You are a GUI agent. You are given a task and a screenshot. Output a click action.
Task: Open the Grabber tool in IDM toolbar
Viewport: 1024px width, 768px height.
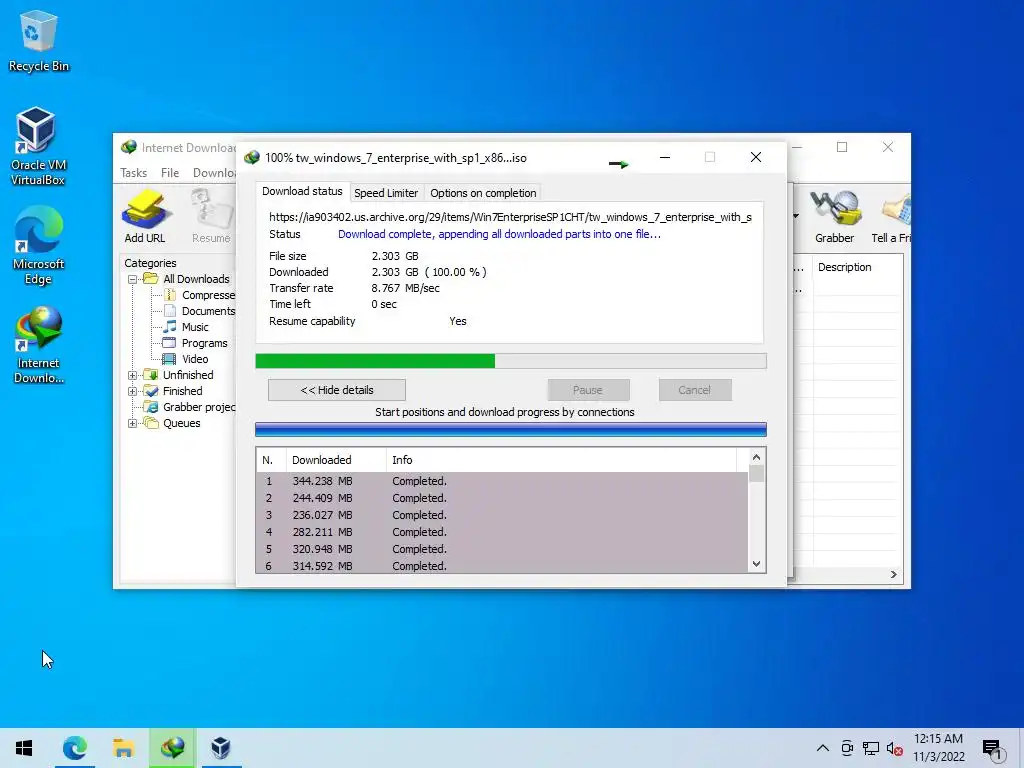point(834,216)
